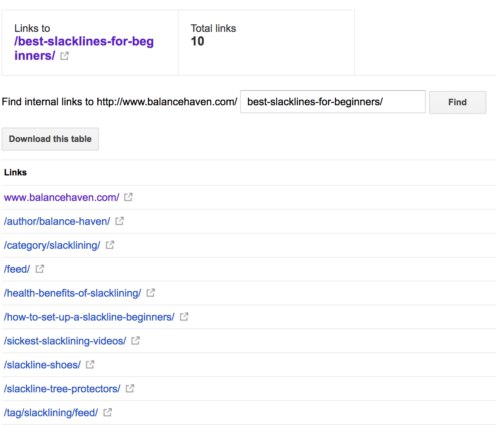The width and height of the screenshot is (496, 425).
Task: Follow the /sickest-slacklining-videos/ link
Action: point(65,341)
